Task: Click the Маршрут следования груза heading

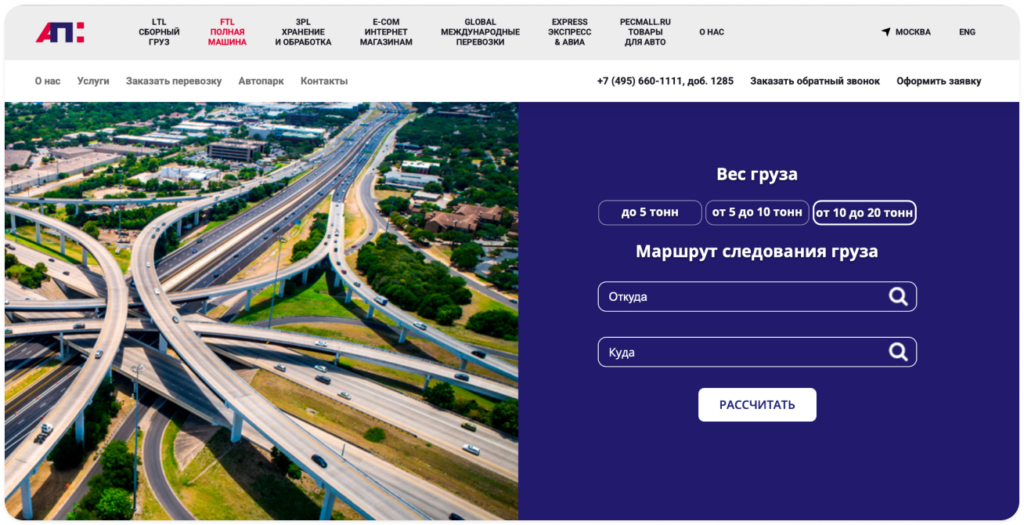Action: (x=757, y=251)
